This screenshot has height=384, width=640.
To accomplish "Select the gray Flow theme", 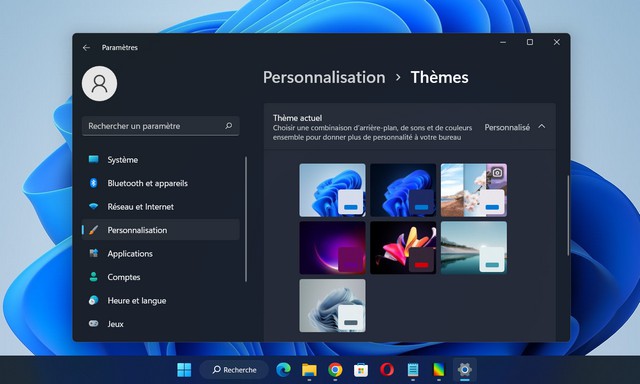I will click(332, 306).
